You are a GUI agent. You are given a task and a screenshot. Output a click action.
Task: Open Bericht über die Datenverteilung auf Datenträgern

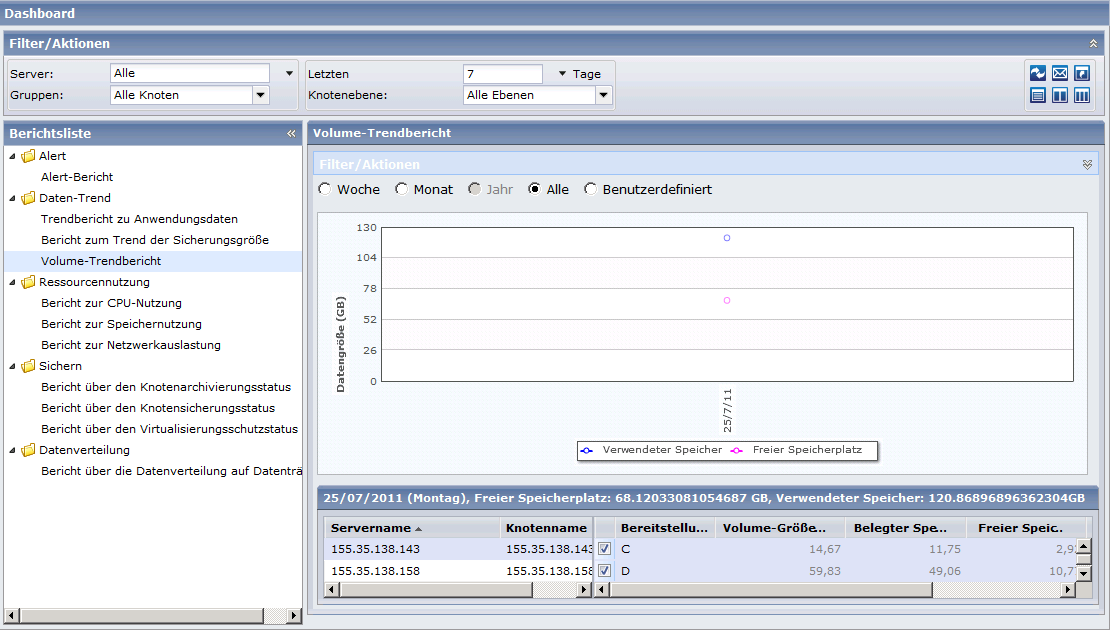pos(171,471)
